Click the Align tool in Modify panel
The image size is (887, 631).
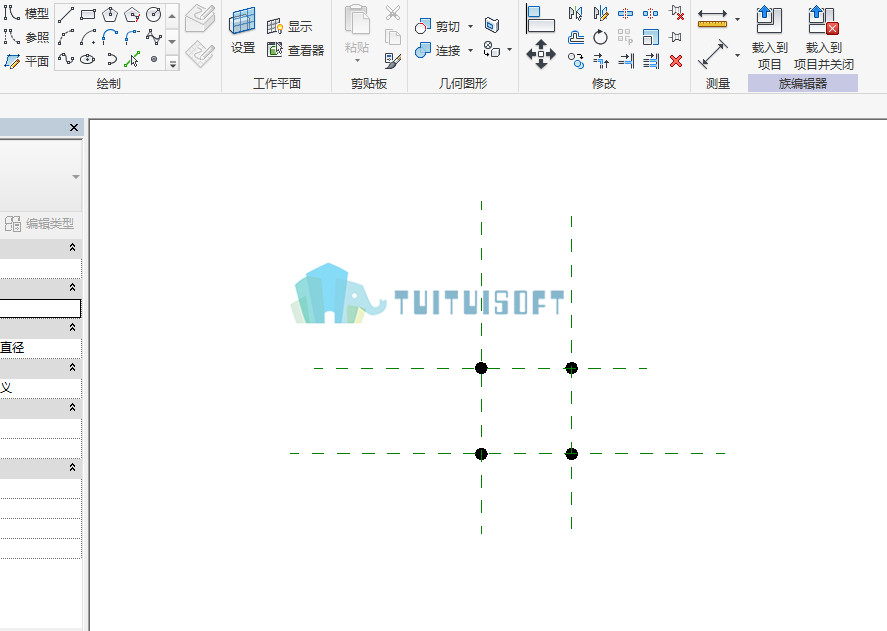point(540,18)
